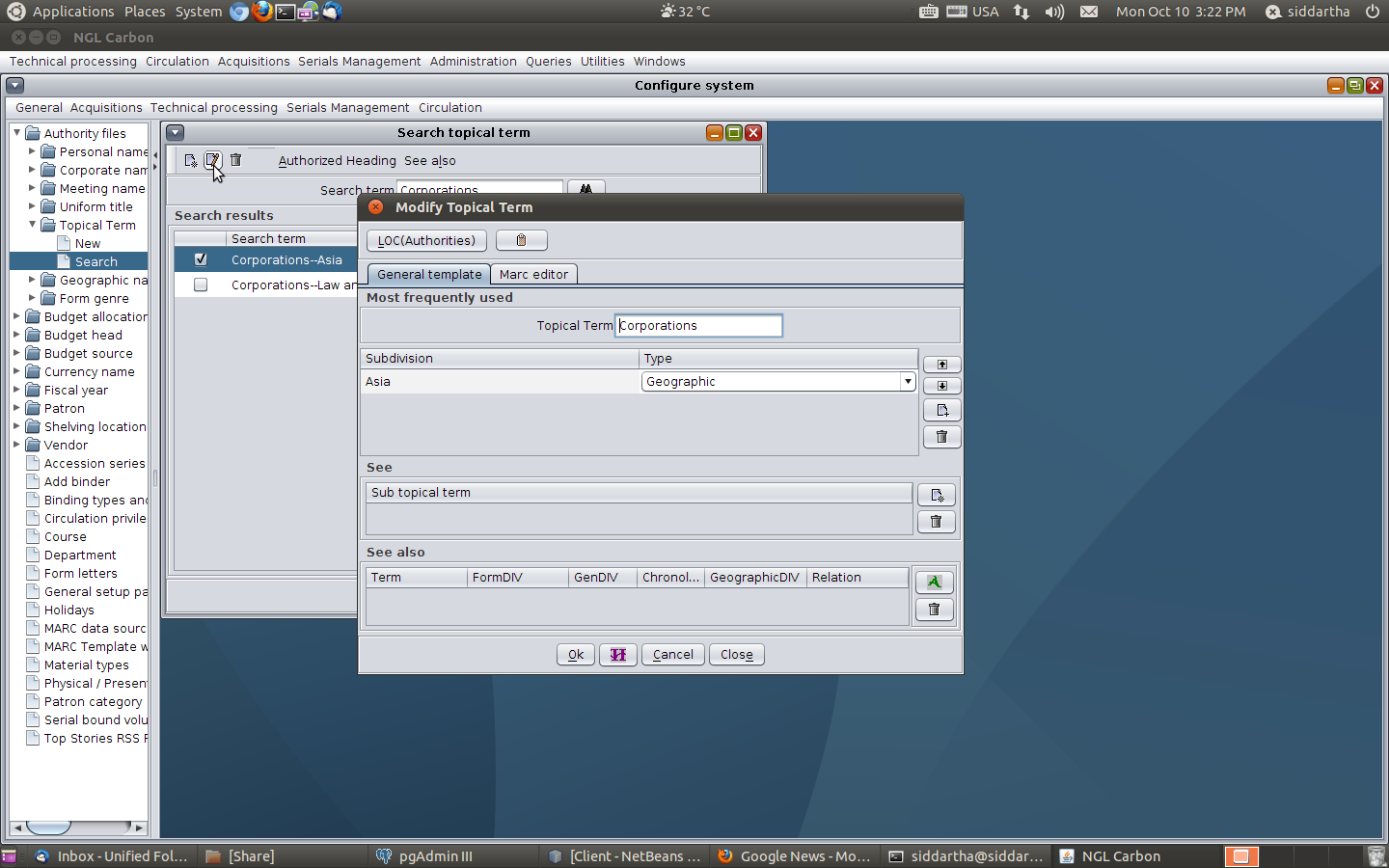Image resolution: width=1389 pixels, height=868 pixels.
Task: Click the green add See also term icon
Action: [934, 582]
